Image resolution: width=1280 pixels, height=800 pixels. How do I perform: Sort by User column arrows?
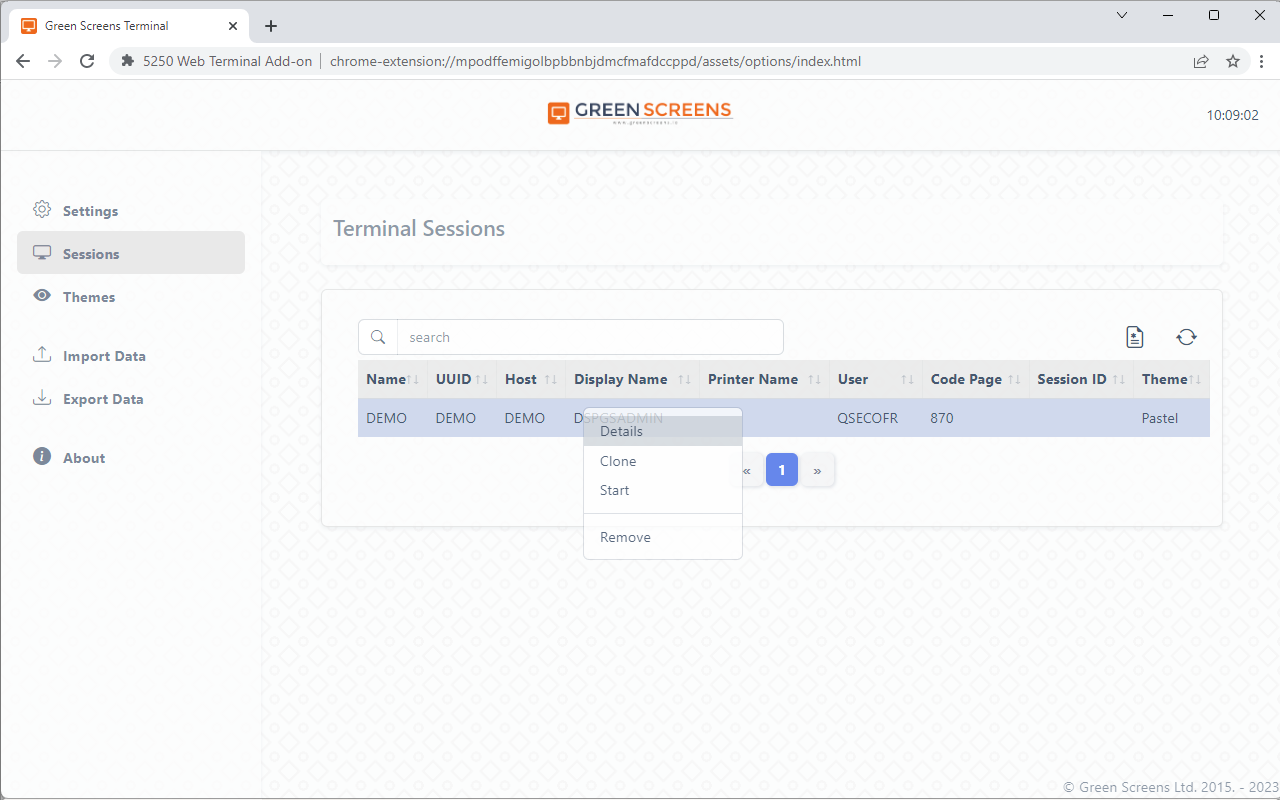pos(907,380)
